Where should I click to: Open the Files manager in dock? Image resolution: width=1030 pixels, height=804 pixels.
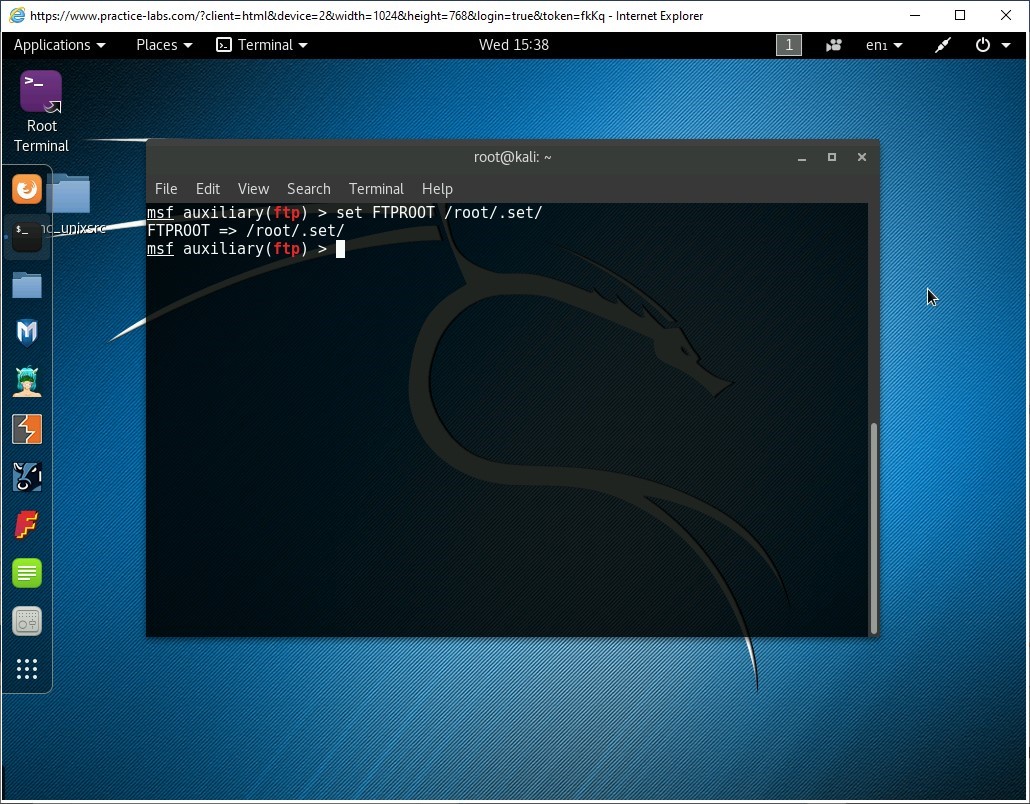(x=27, y=285)
